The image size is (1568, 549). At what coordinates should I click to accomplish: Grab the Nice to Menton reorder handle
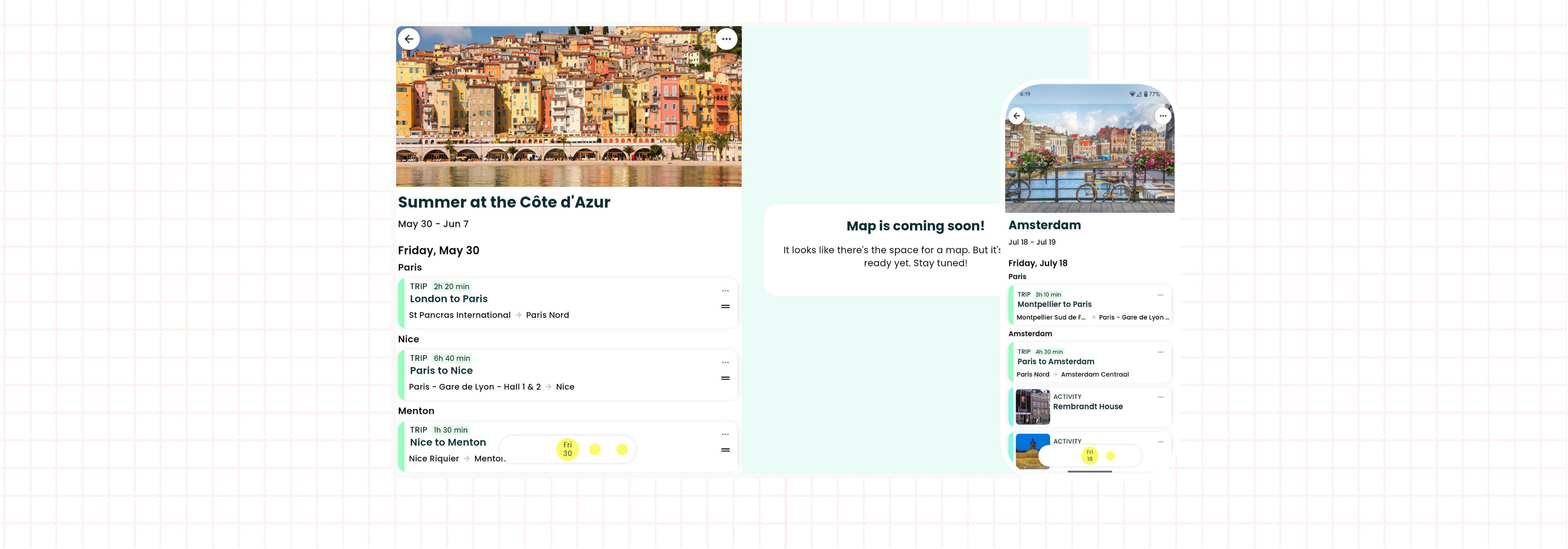[725, 450]
